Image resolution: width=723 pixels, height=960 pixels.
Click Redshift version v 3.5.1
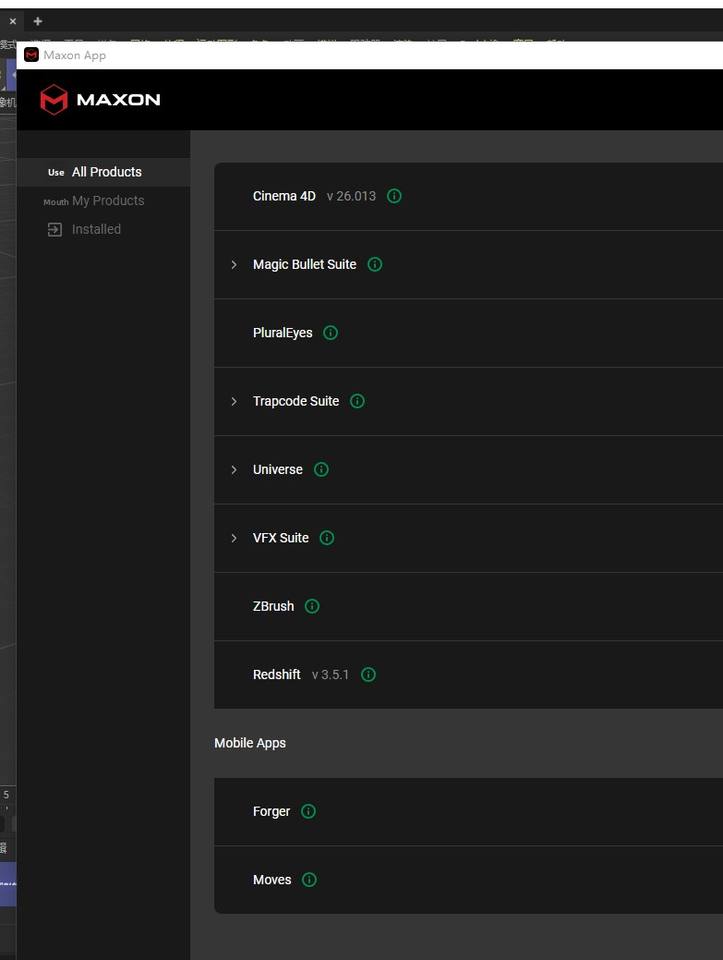coord(331,675)
